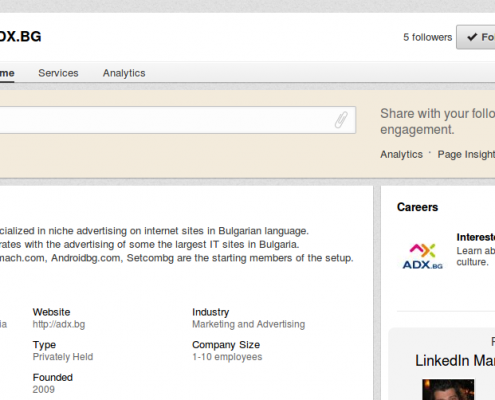This screenshot has height=400, width=495.
Task: Click the 1-10 employees company size
Action: click(227, 357)
